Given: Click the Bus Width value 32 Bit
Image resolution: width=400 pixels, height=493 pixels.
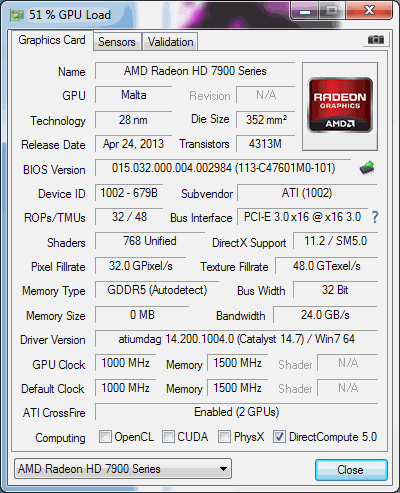Looking at the screenshot, I should pos(336,290).
